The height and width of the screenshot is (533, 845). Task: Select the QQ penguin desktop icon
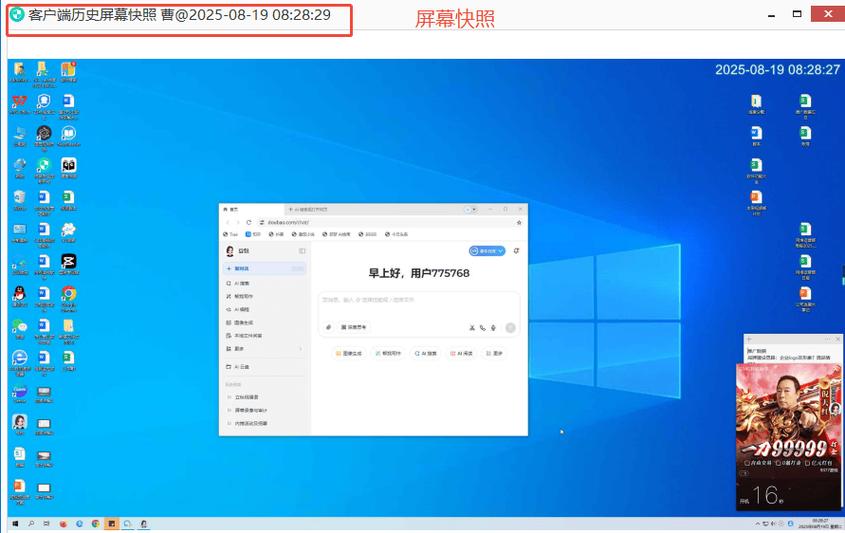click(x=19, y=296)
